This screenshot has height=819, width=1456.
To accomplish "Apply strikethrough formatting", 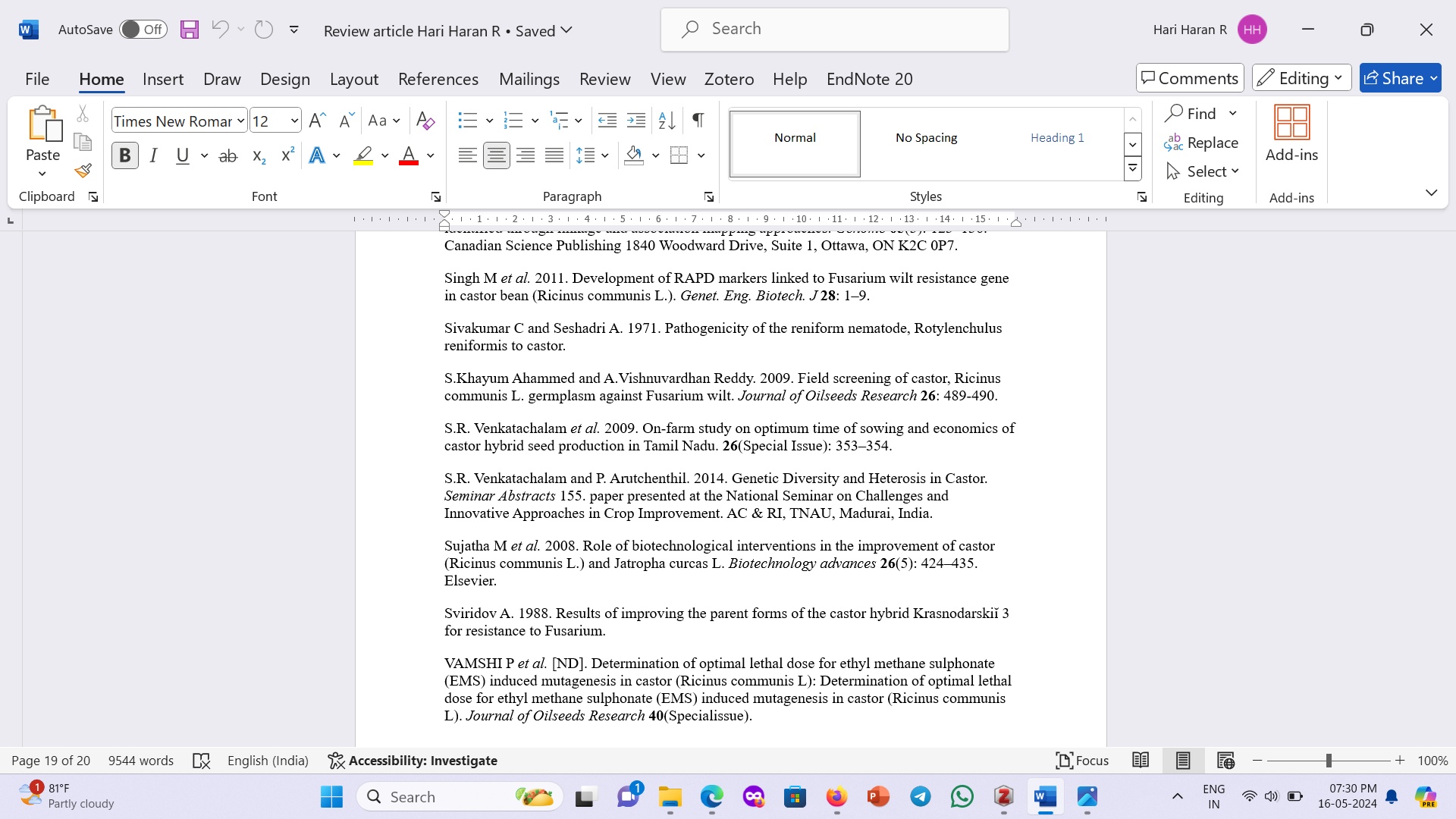I will coord(227,156).
